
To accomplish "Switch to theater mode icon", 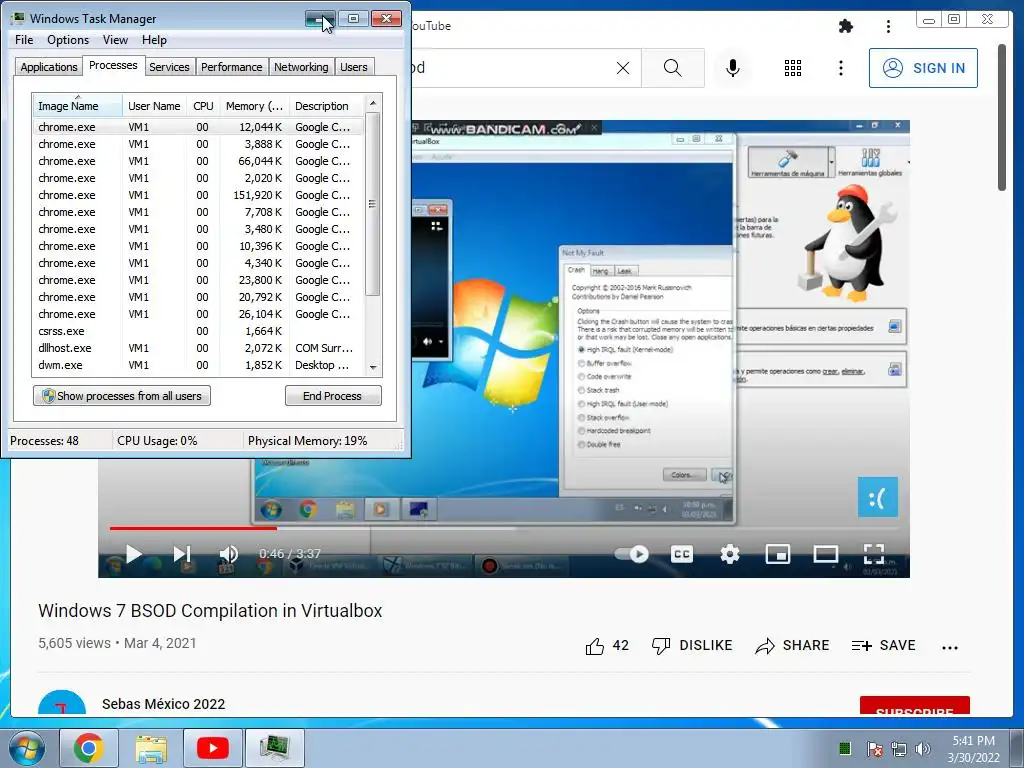I will pos(825,554).
